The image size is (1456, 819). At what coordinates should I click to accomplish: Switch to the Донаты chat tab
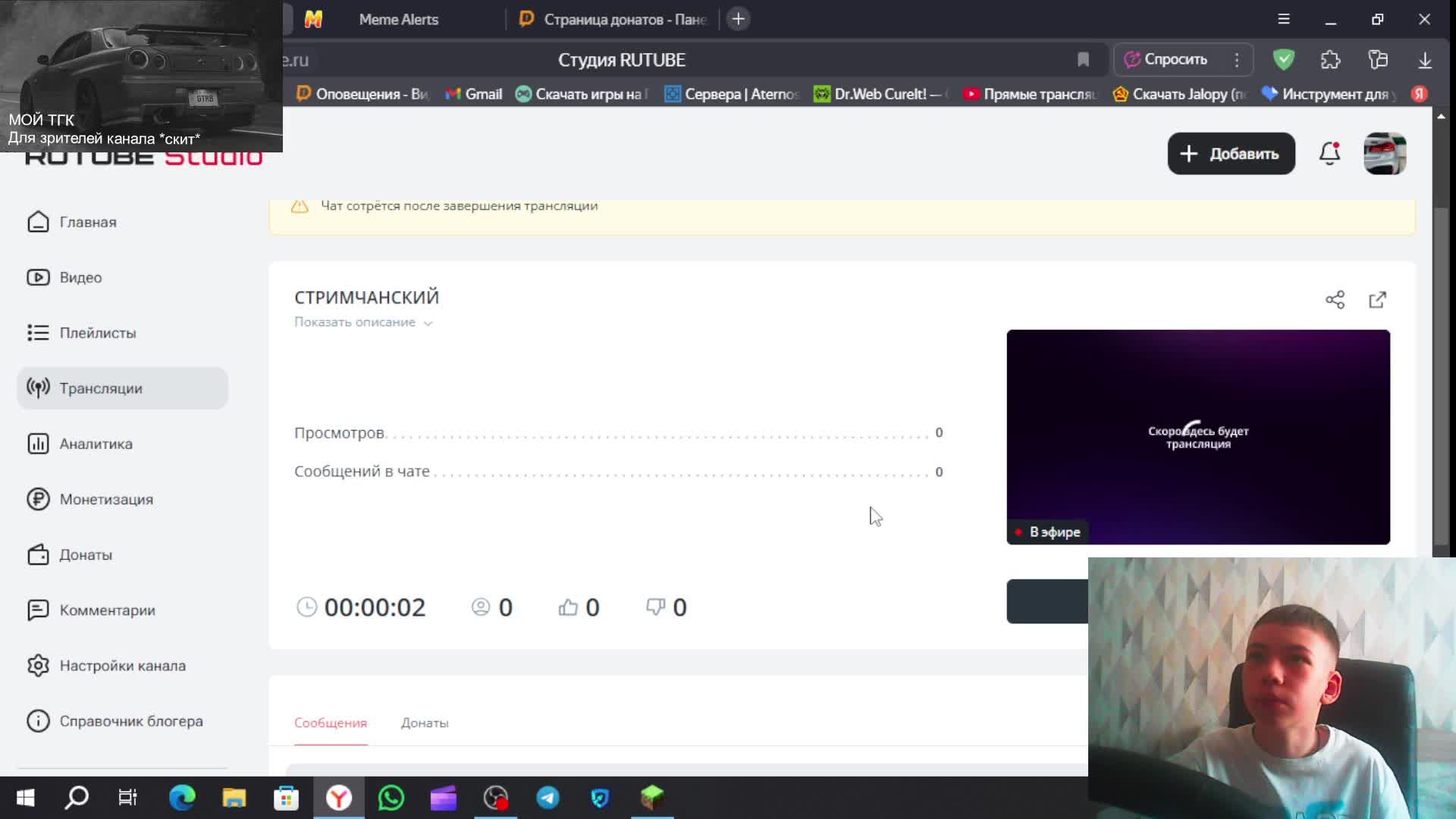coord(424,723)
